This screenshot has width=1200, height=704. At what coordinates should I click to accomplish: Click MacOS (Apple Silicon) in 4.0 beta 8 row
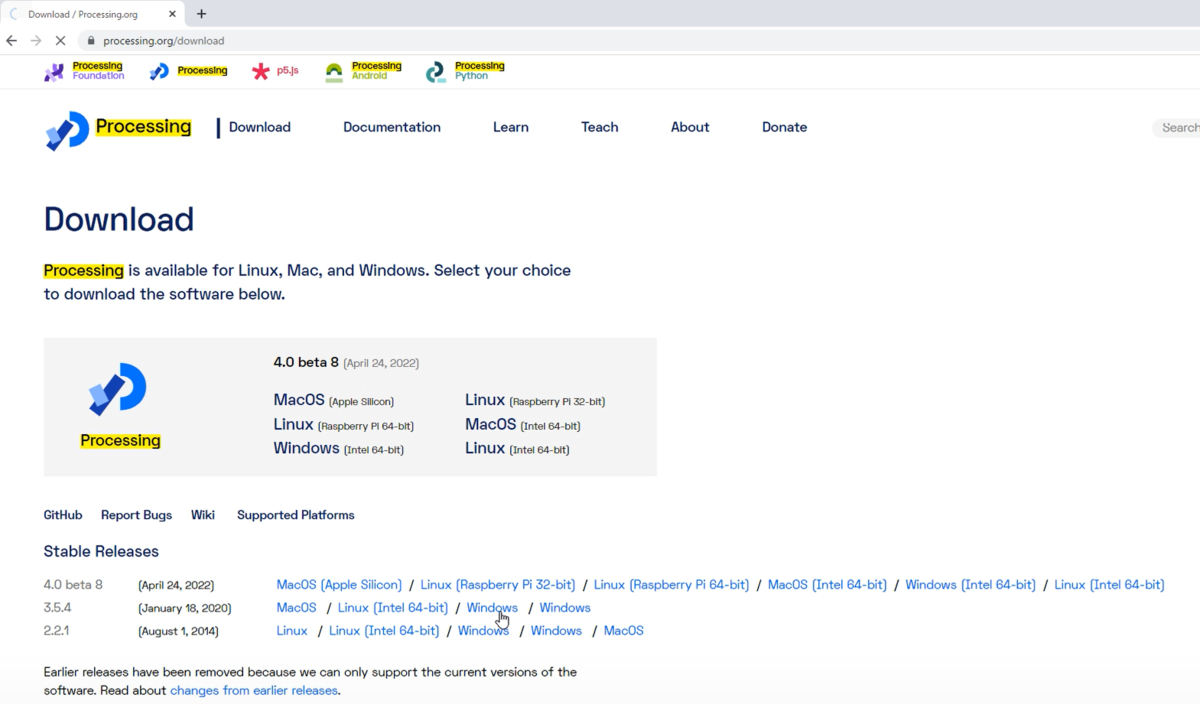(339, 584)
